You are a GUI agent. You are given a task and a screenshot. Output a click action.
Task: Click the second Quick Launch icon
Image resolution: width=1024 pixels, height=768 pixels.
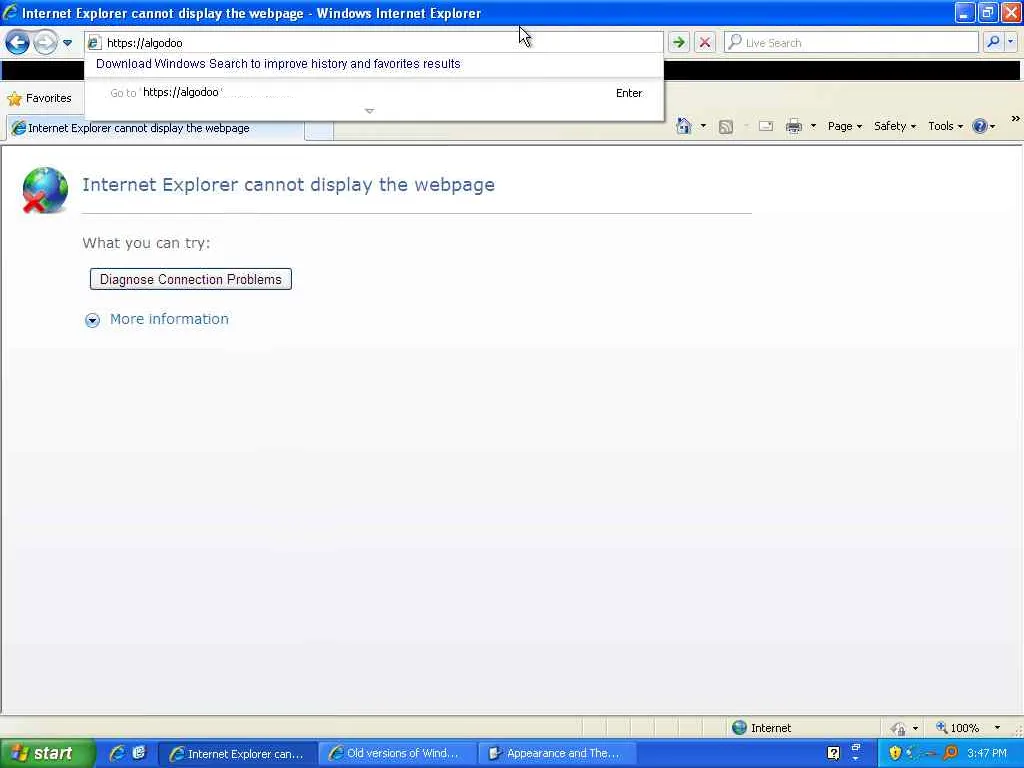coord(139,753)
